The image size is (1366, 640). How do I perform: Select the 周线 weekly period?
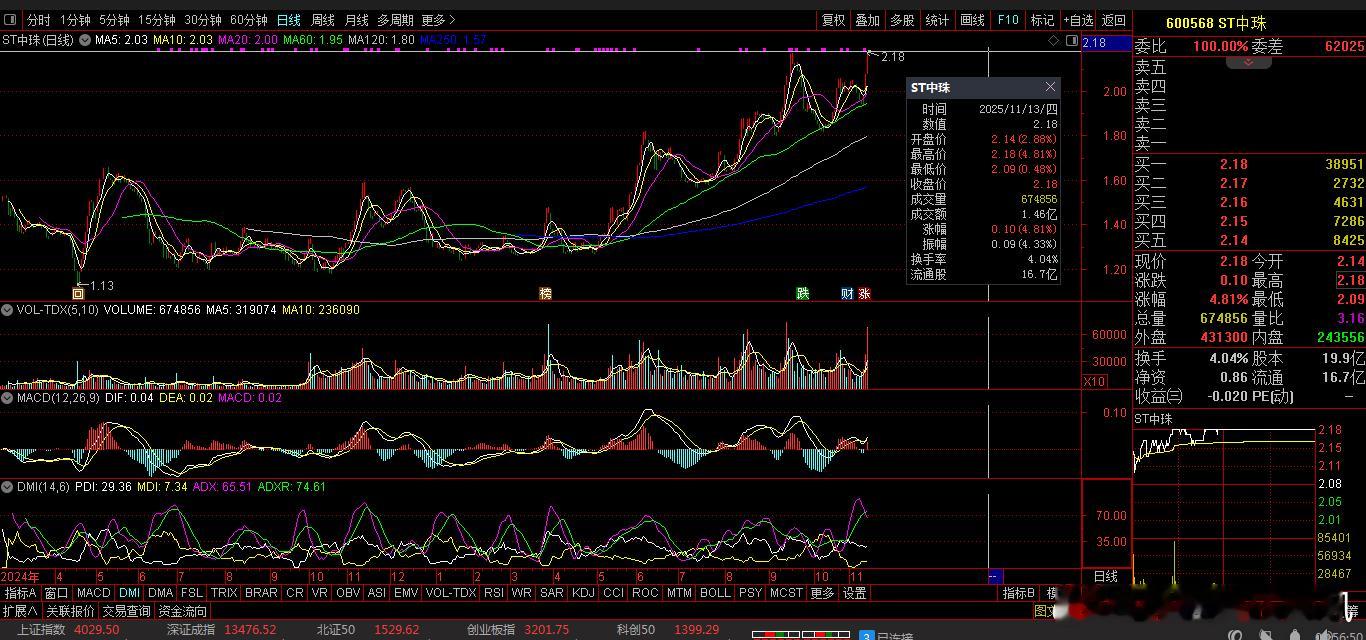(x=323, y=20)
